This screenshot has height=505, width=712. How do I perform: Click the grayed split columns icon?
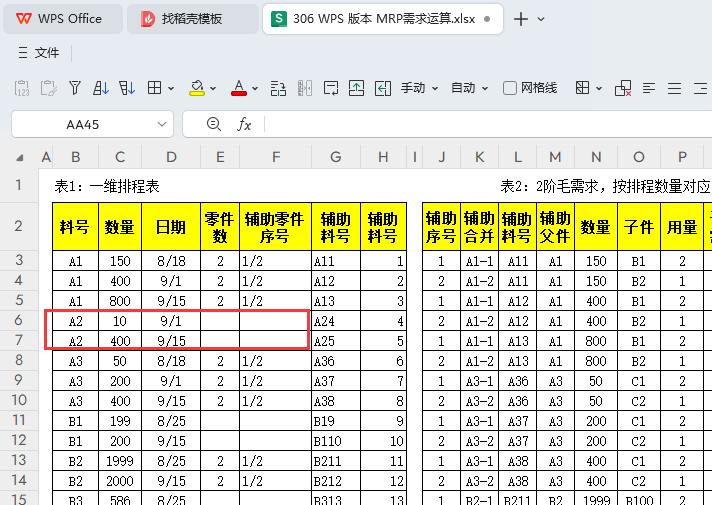tap(305, 88)
